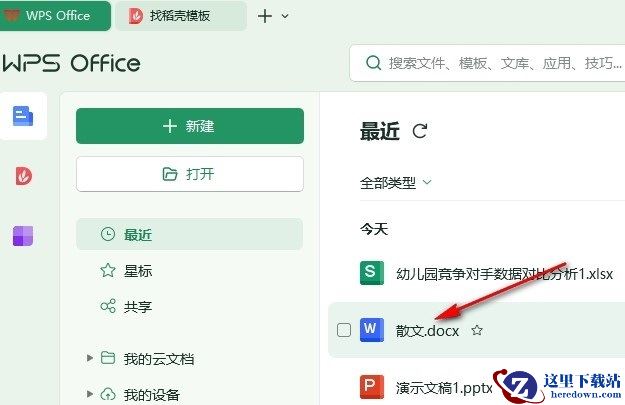Open 我的设备 in the sidebar
The width and height of the screenshot is (625, 405).
[151, 395]
